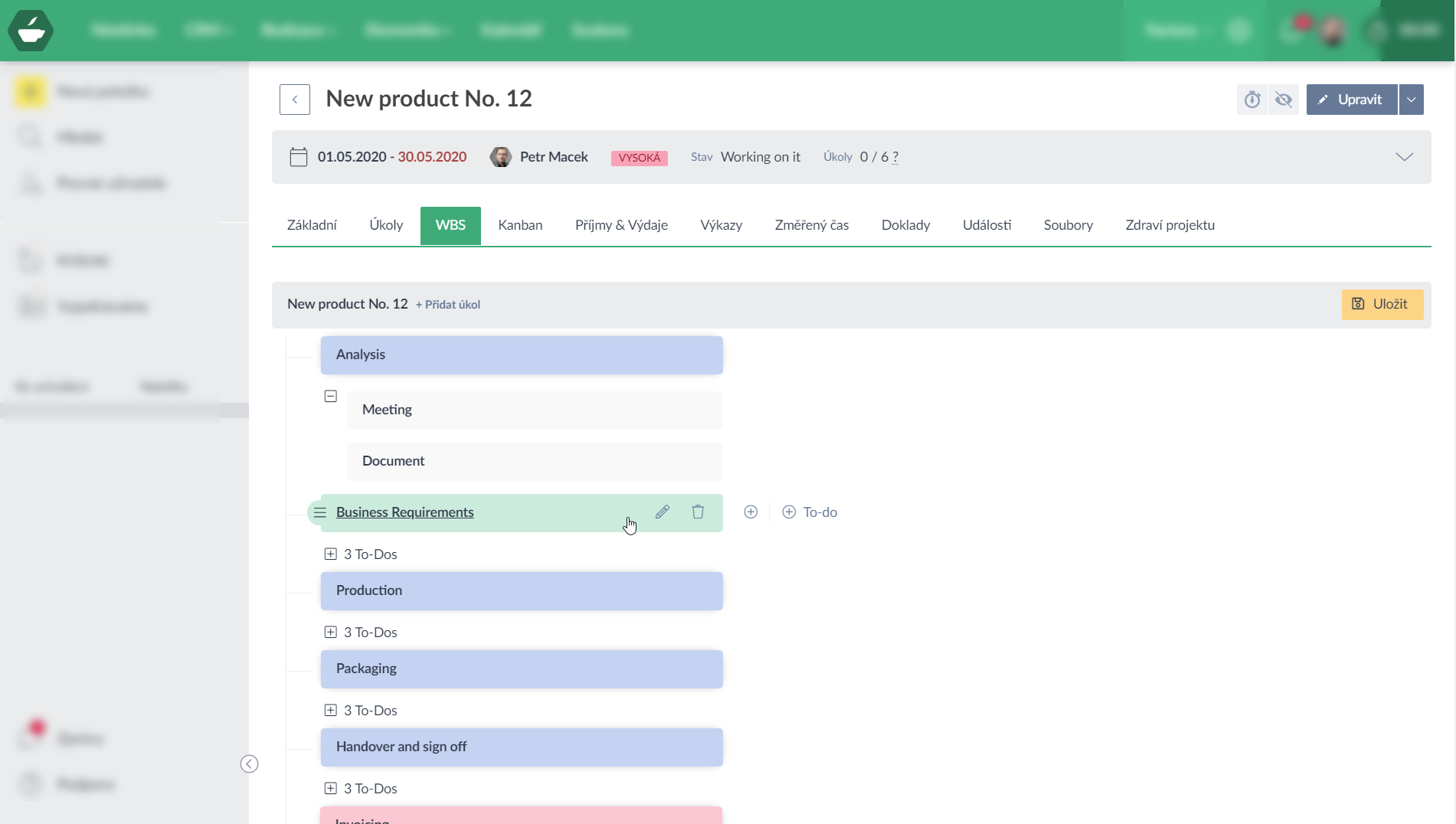Viewport: 1456px width, 824px height.
Task: Expand 3 To-Dos under Business Requirements
Action: click(x=331, y=554)
